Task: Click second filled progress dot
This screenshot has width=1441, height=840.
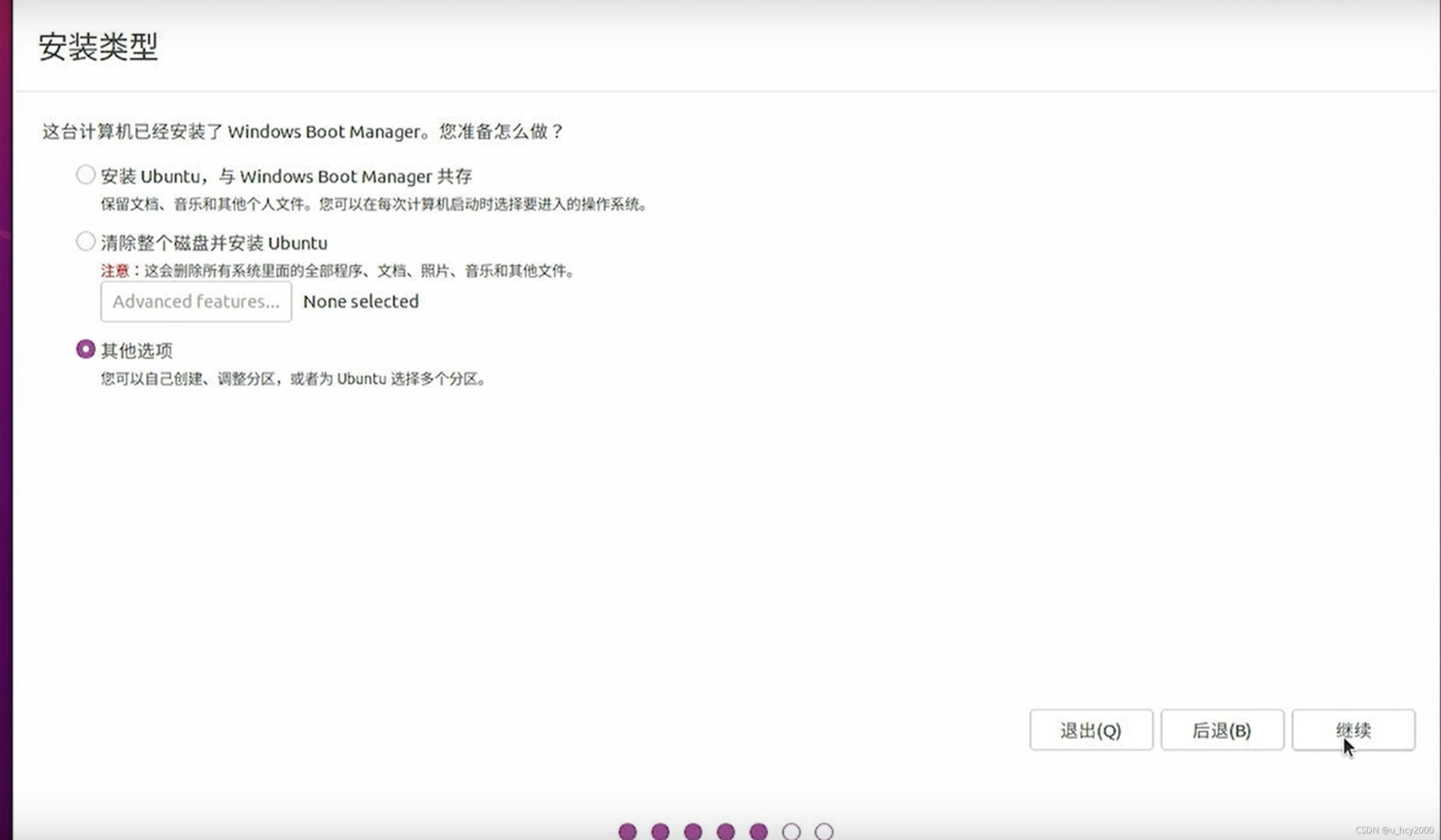Action: (660, 832)
